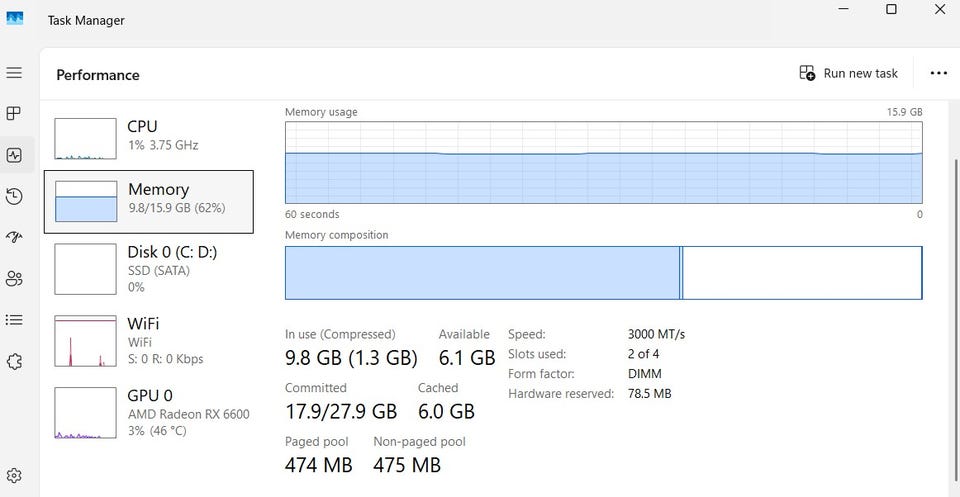
Task: Minimize the Task Manager window
Action: (x=844, y=9)
